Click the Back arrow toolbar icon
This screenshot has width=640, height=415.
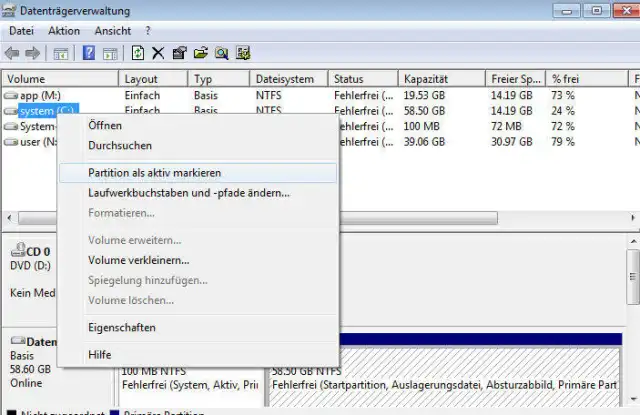click(x=12, y=53)
